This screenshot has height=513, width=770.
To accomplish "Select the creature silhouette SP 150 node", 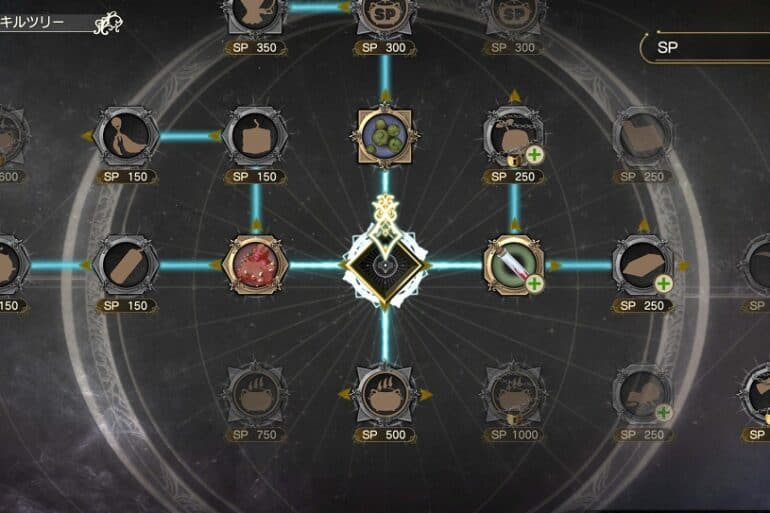I will coord(126,136).
